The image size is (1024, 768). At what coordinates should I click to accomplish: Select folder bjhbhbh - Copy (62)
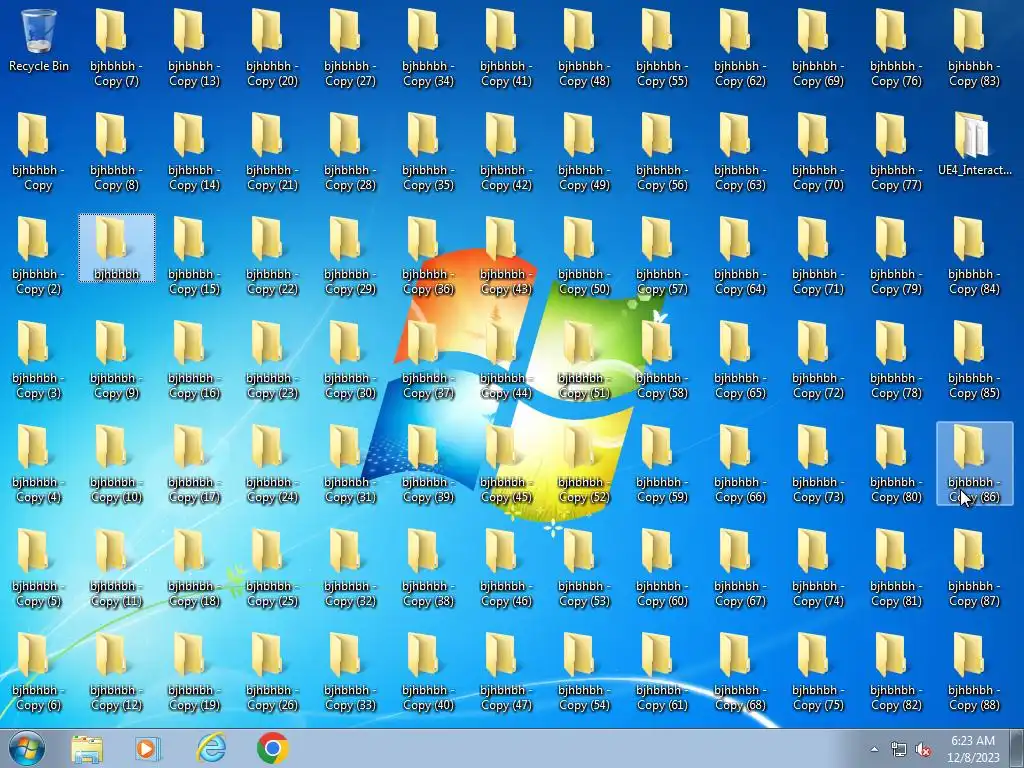pos(740,48)
